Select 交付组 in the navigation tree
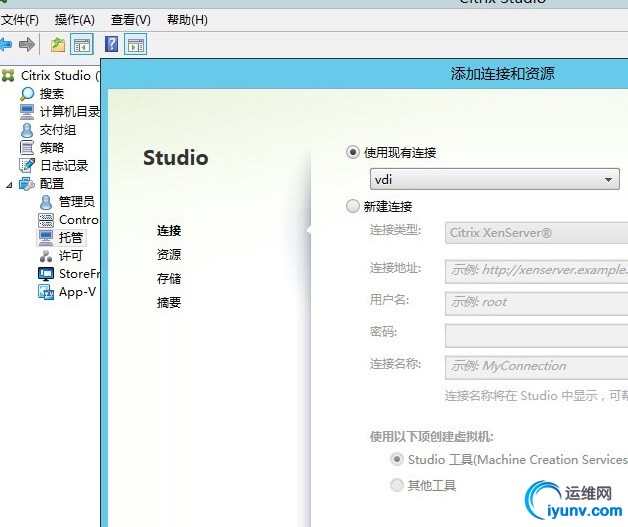 tap(58, 130)
